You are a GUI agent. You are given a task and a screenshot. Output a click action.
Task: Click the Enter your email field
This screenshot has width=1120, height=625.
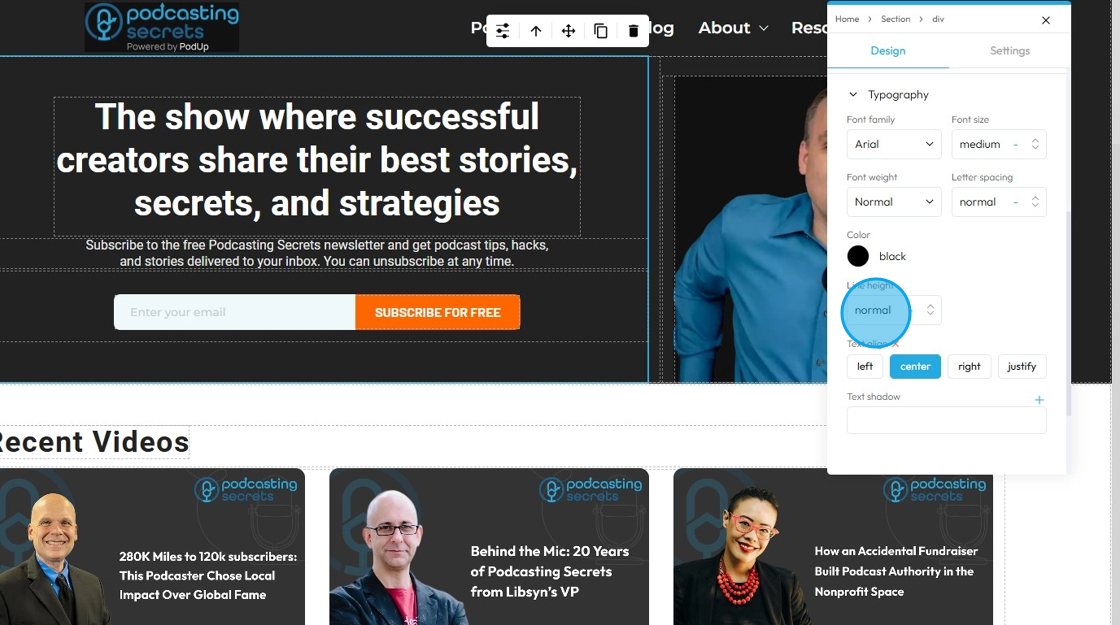[x=234, y=312]
